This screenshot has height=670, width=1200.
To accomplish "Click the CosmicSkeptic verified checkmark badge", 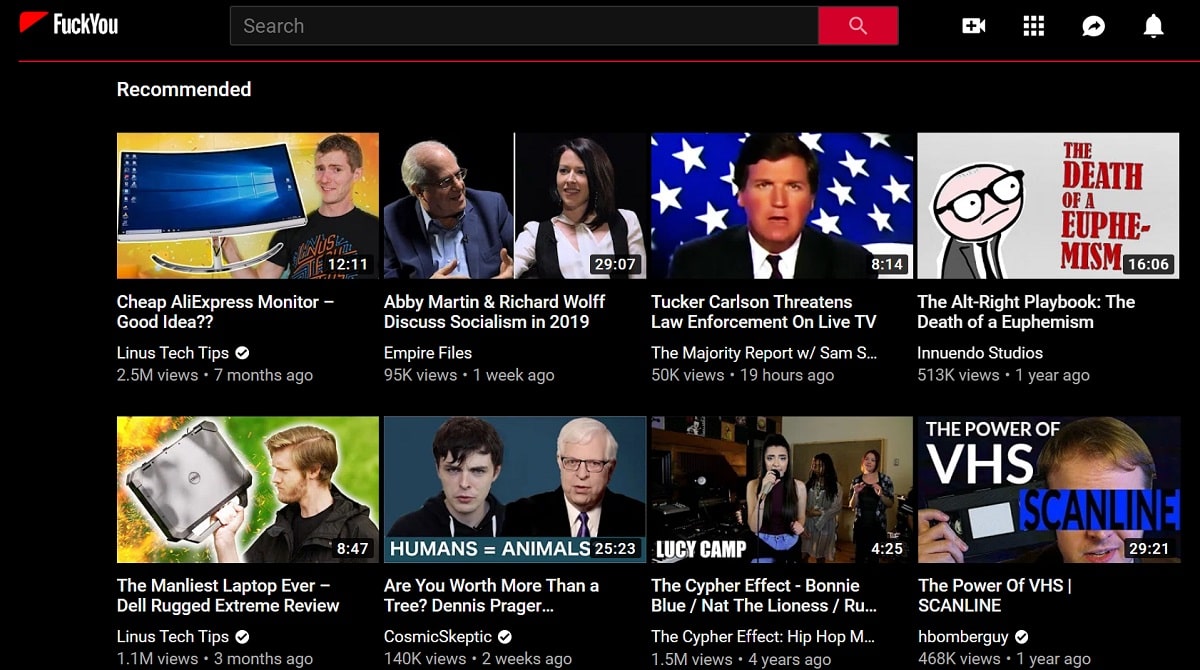I will pos(505,637).
